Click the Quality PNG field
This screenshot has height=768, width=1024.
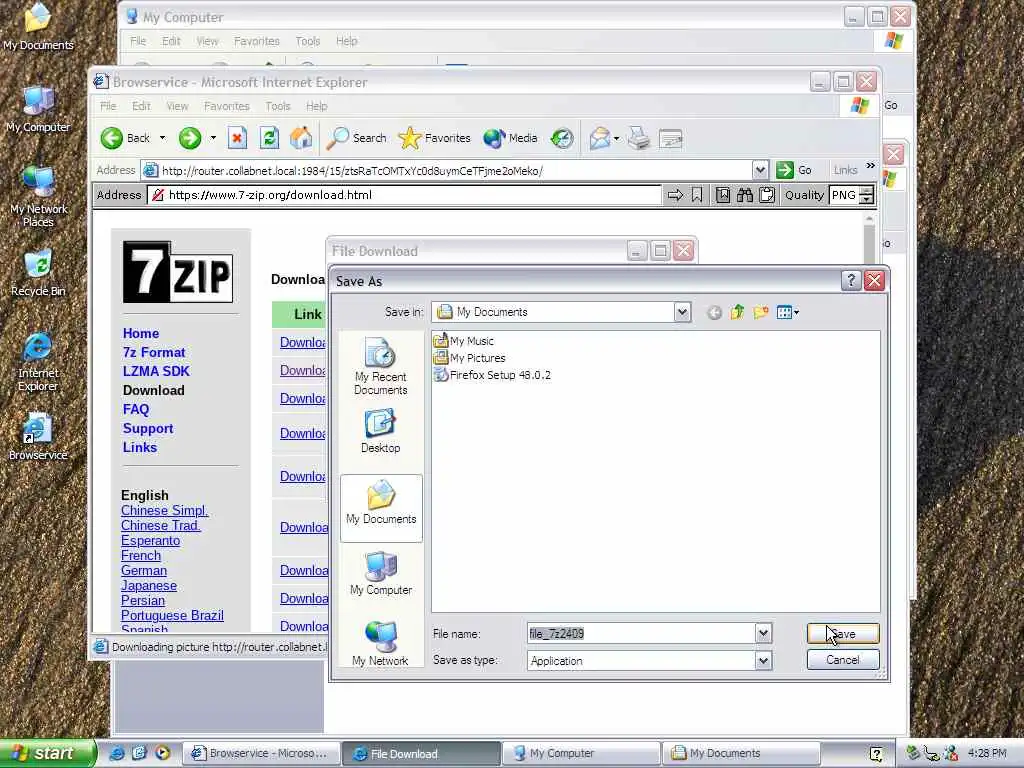844,195
